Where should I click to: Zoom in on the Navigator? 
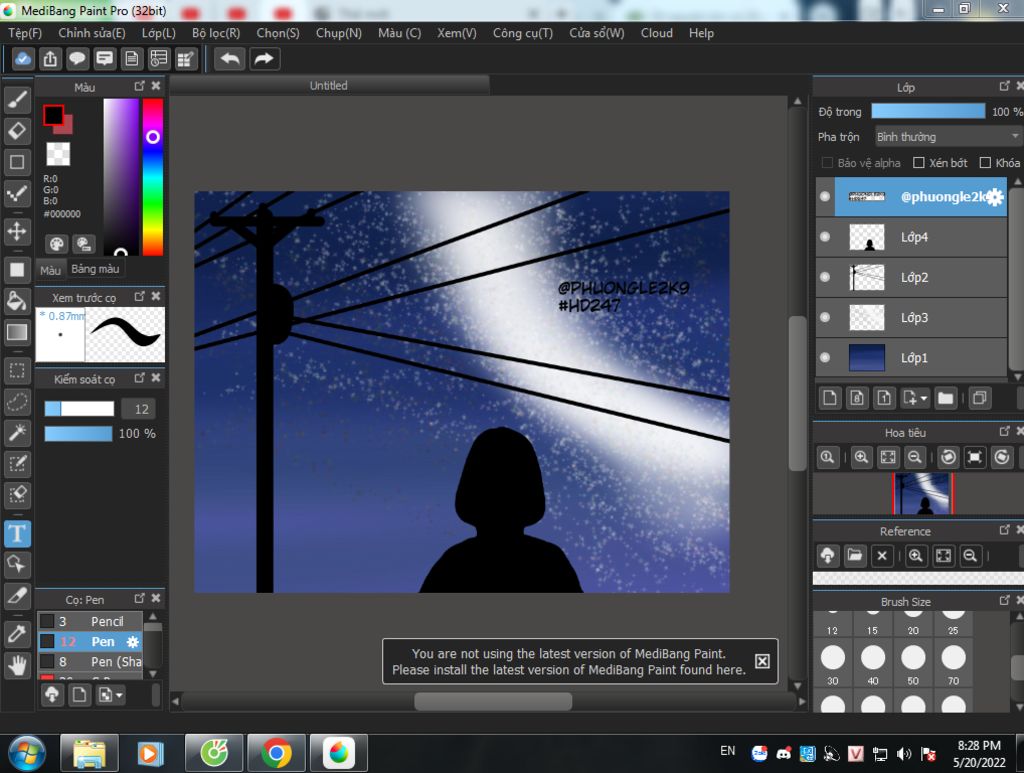pyautogui.click(x=861, y=457)
